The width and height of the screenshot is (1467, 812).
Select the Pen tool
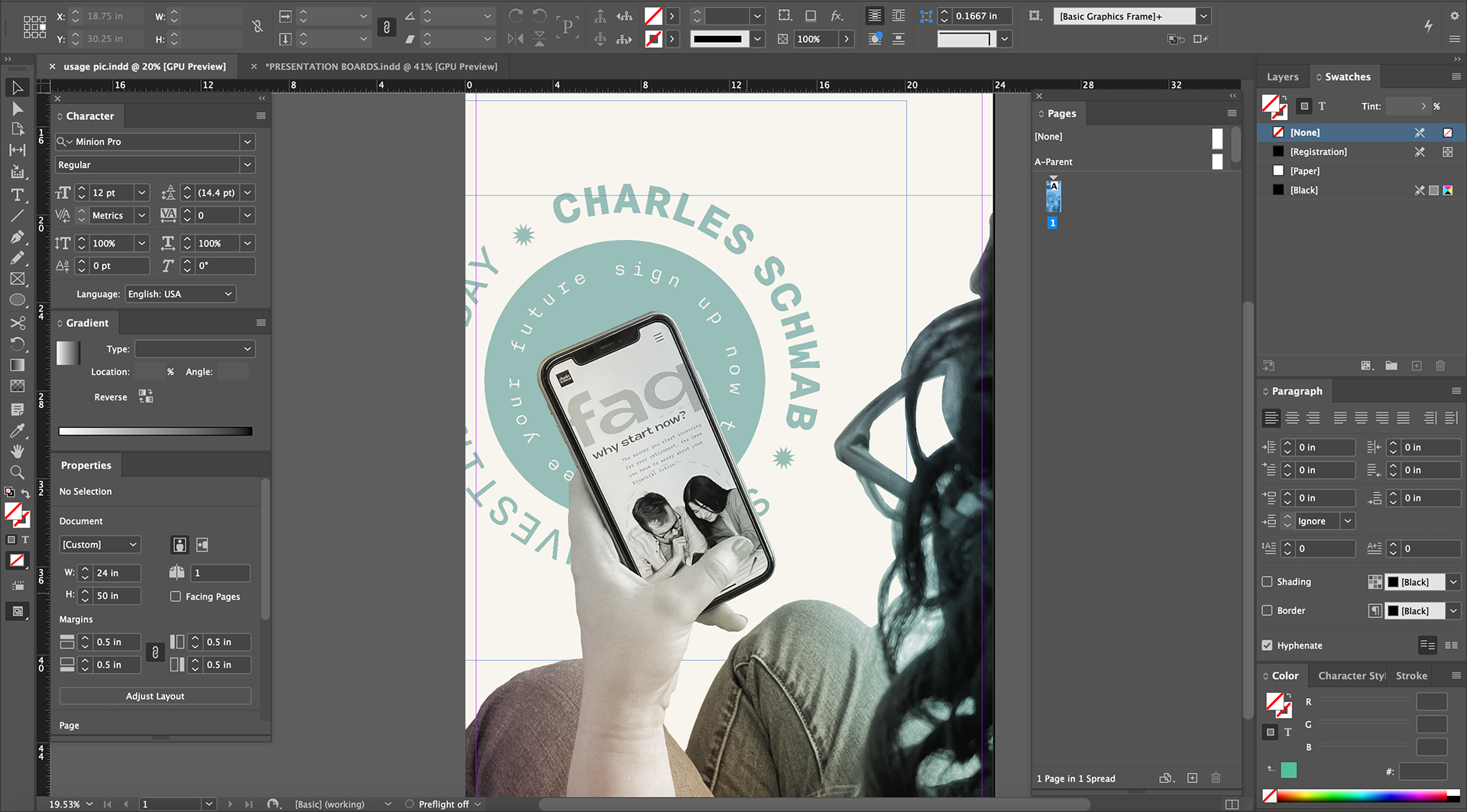pyautogui.click(x=17, y=237)
